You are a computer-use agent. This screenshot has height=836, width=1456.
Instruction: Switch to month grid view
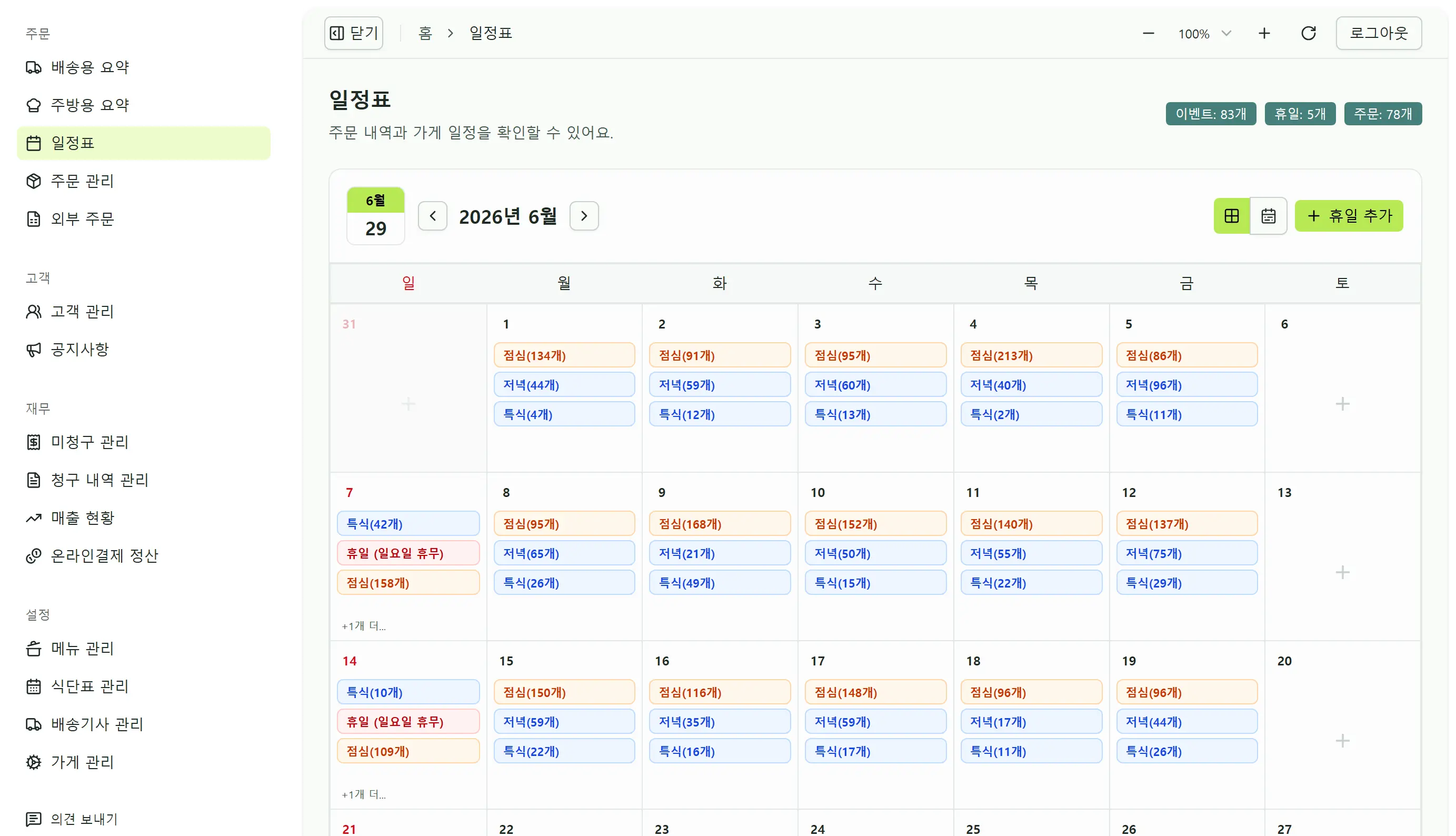pyautogui.click(x=1232, y=216)
